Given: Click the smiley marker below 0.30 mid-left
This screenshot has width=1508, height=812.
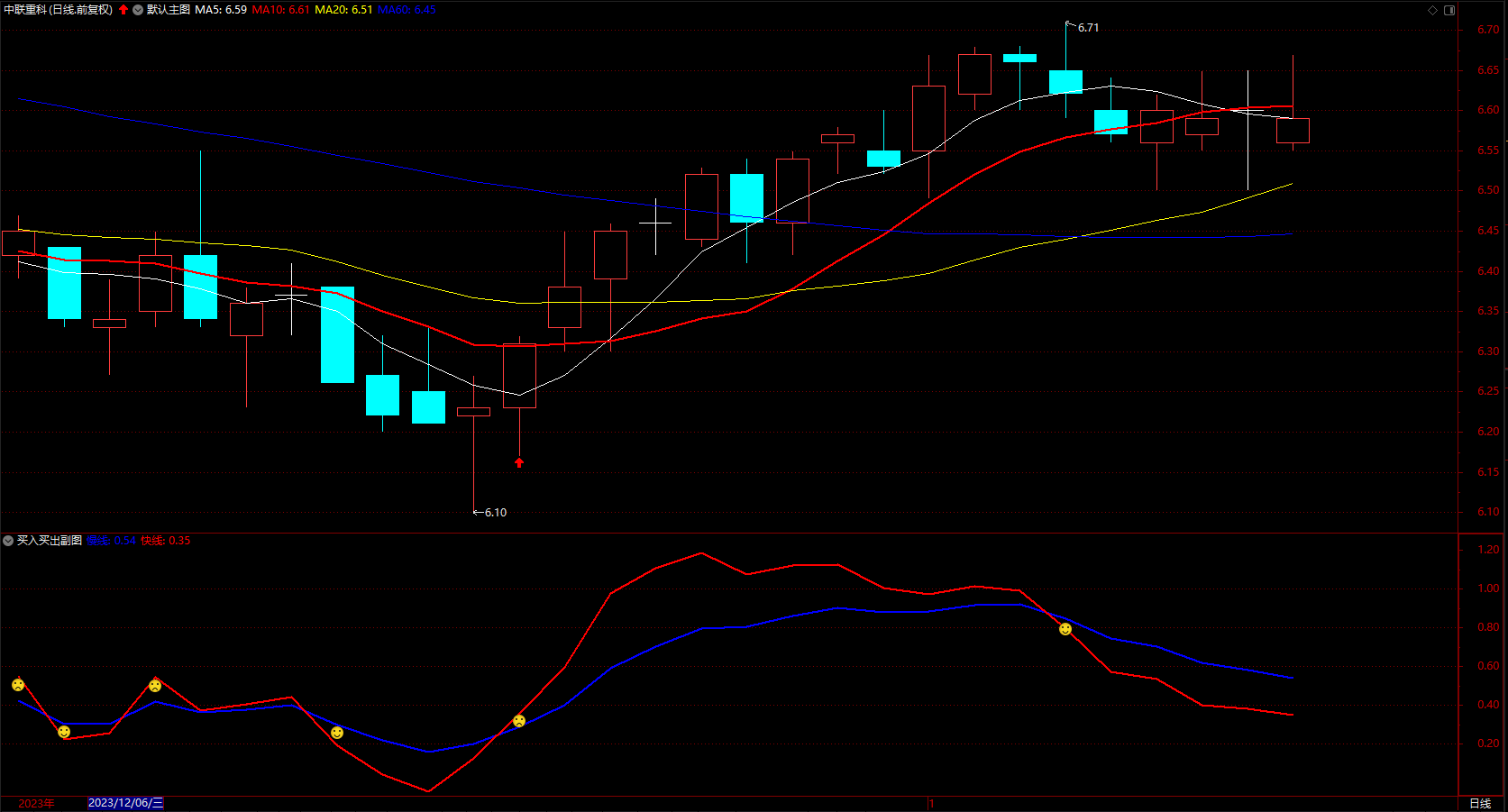Looking at the screenshot, I should point(337,733).
